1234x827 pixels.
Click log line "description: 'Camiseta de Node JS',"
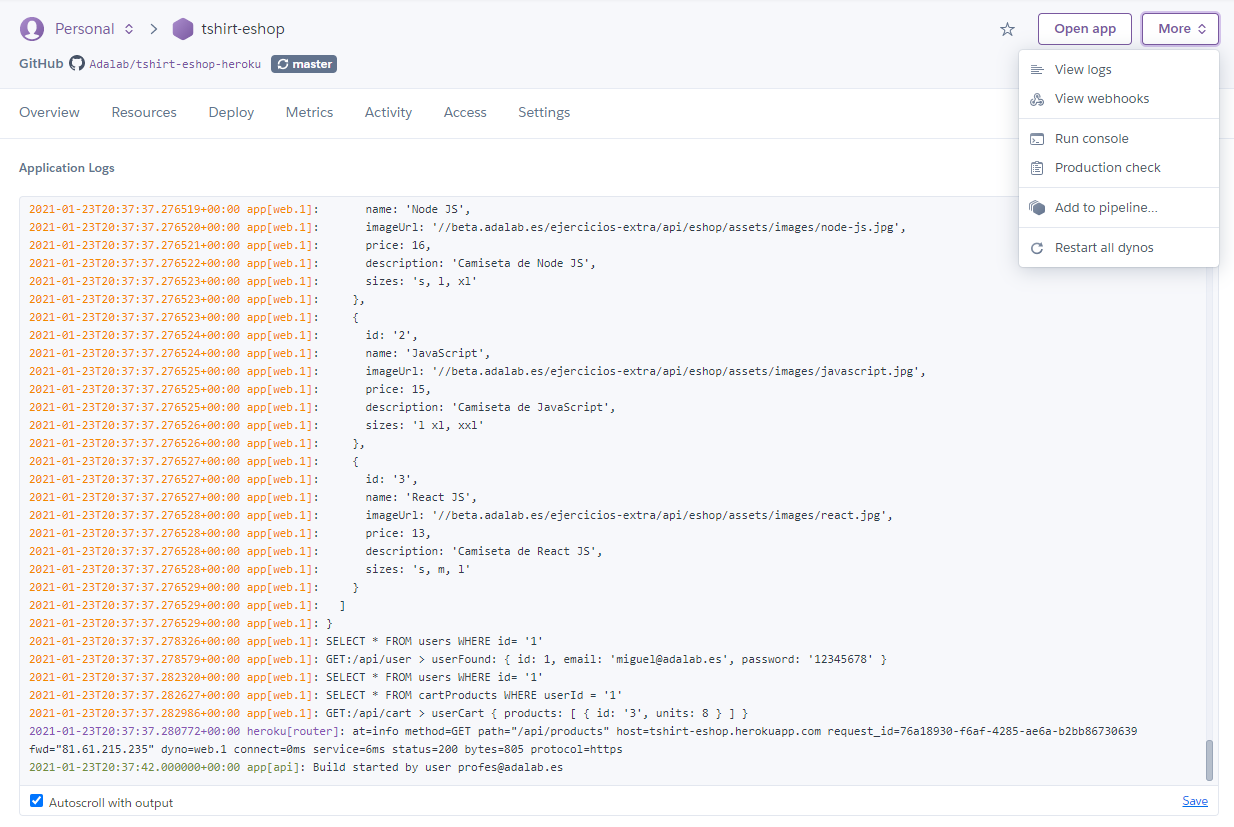(480, 264)
